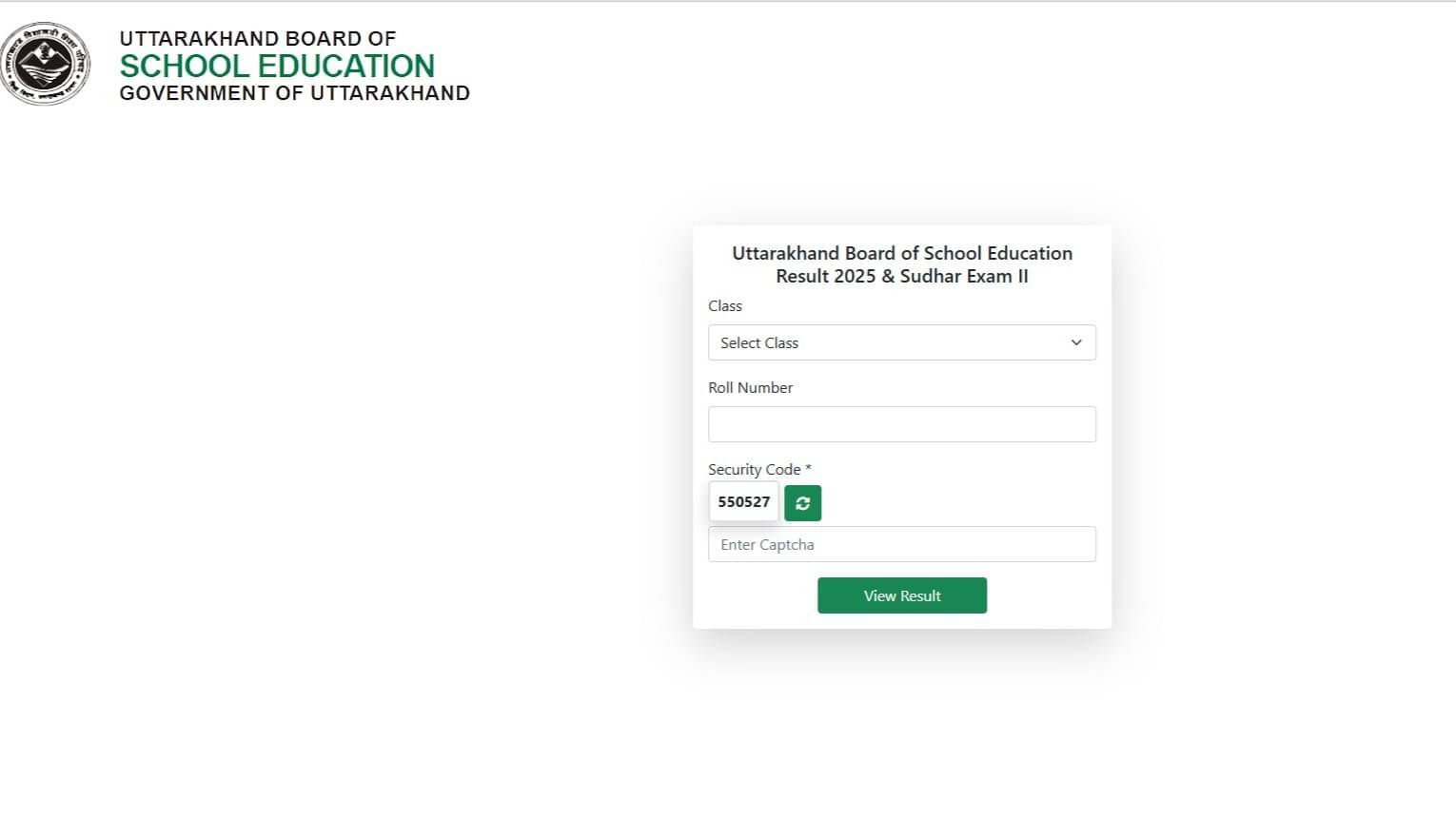This screenshot has width=1456, height=819.
Task: Click the Result 2025 & Sudhar Exam II heading
Action: point(901,276)
